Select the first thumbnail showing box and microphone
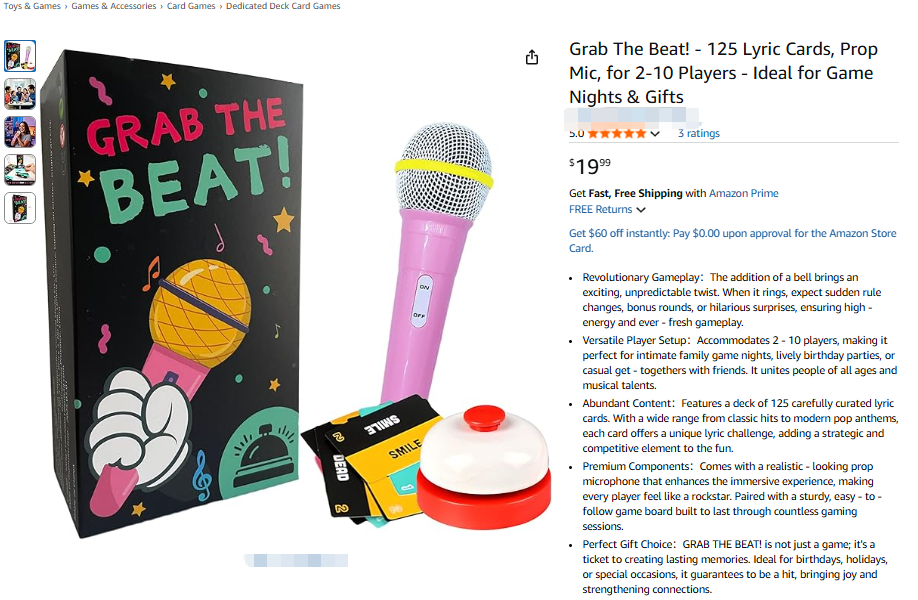The height and width of the screenshot is (600, 918). point(20,56)
